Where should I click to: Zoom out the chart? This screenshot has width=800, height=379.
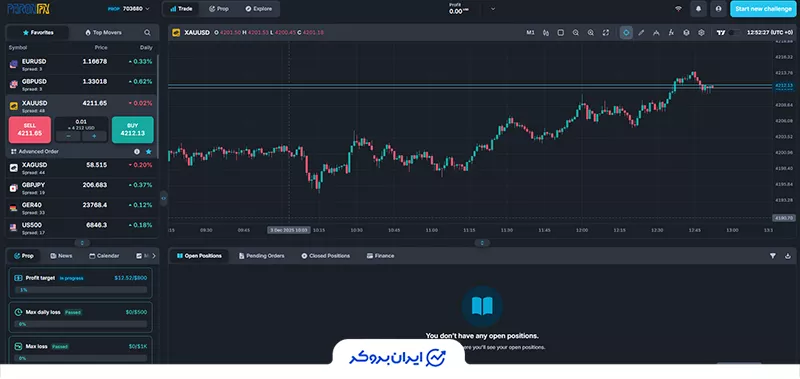click(x=576, y=33)
